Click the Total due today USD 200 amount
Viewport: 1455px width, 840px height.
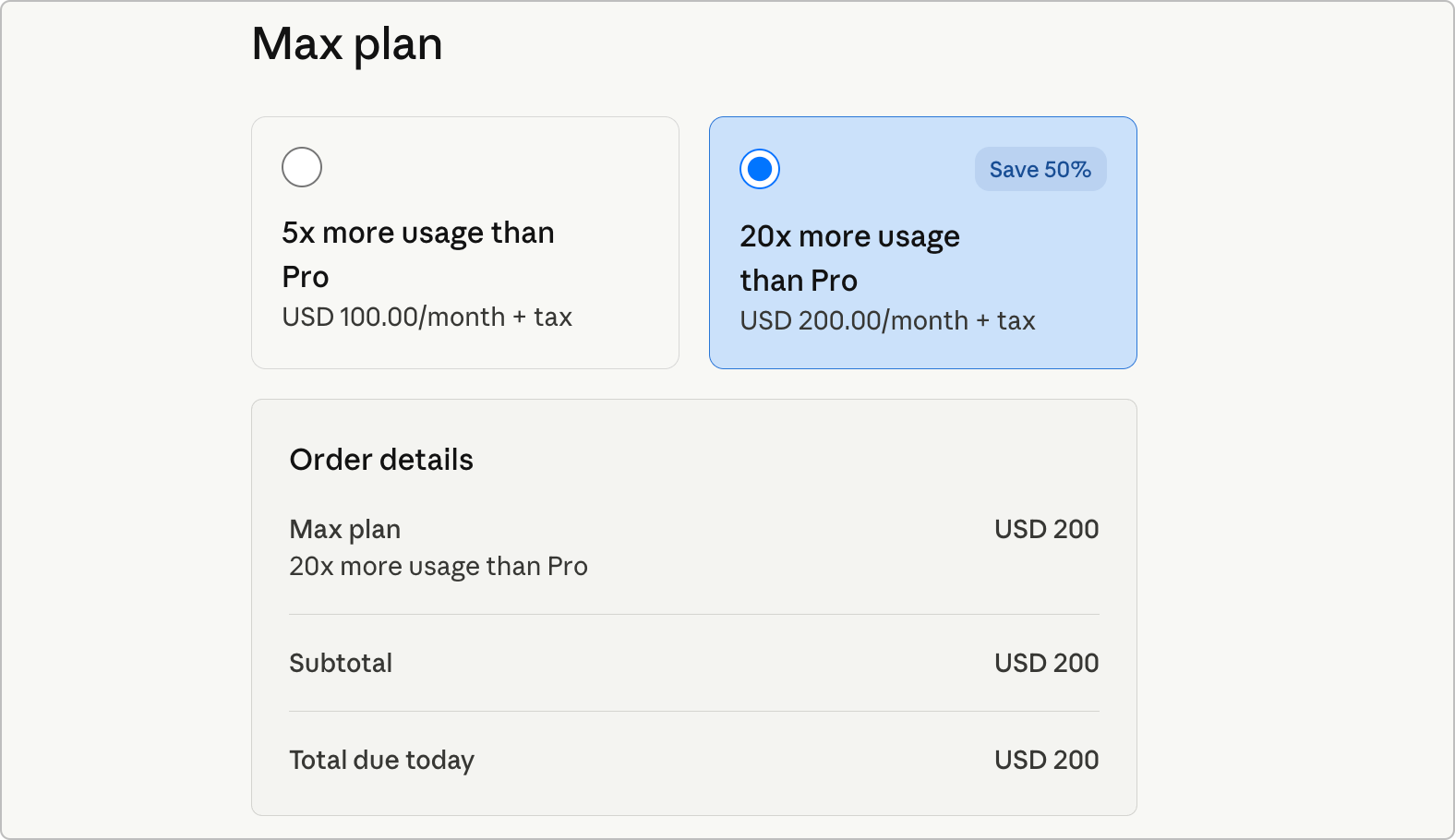pos(1046,760)
